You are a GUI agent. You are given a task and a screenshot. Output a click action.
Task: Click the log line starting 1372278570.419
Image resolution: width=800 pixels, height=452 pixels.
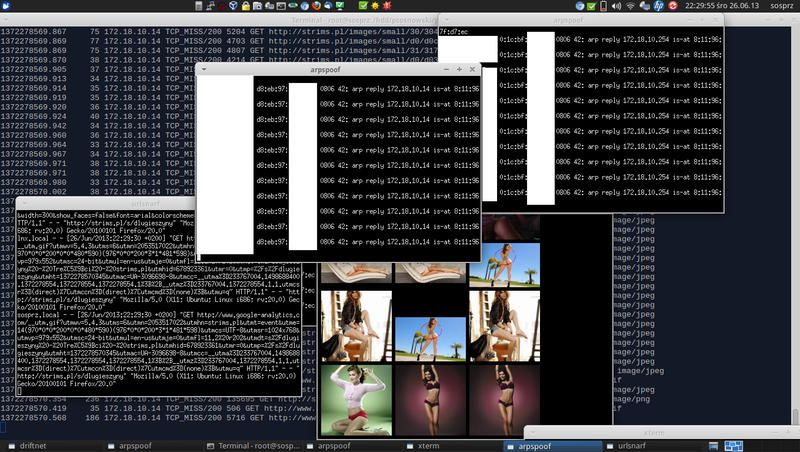(x=158, y=408)
